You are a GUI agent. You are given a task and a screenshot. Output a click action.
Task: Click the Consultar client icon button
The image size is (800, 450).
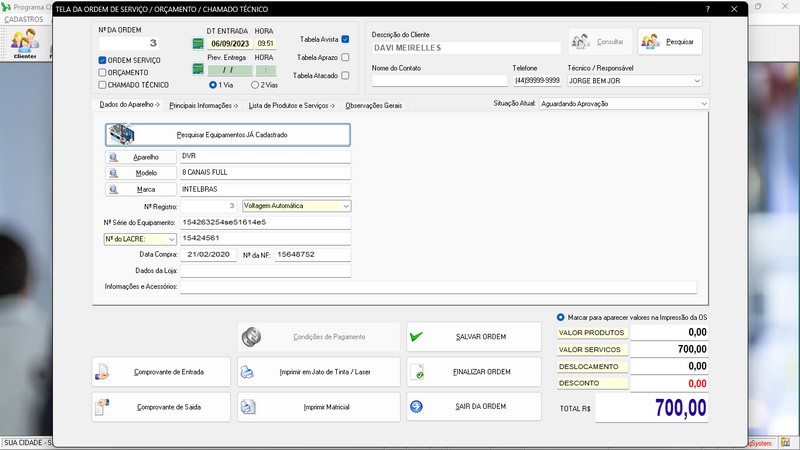[x=600, y=42]
